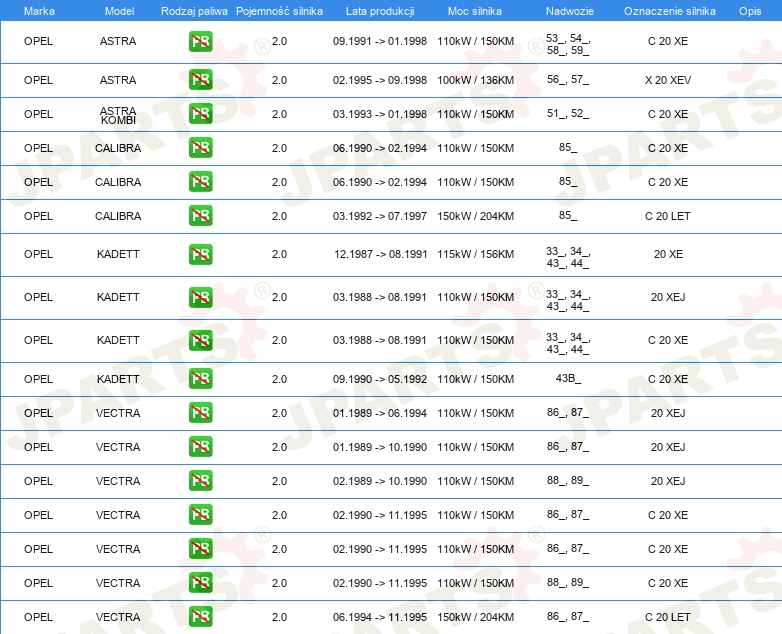Click 20 XEJ in the KADETT row
This screenshot has width=782, height=634.
(x=668, y=297)
